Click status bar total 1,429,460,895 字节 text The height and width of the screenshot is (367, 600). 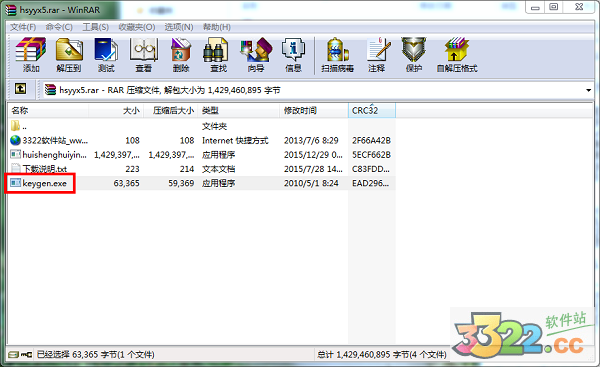point(381,355)
